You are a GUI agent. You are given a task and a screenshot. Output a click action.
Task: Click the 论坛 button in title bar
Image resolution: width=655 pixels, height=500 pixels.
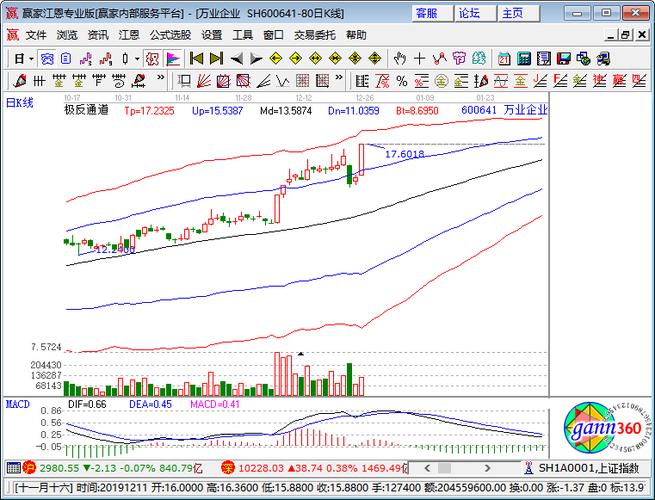pyautogui.click(x=475, y=13)
